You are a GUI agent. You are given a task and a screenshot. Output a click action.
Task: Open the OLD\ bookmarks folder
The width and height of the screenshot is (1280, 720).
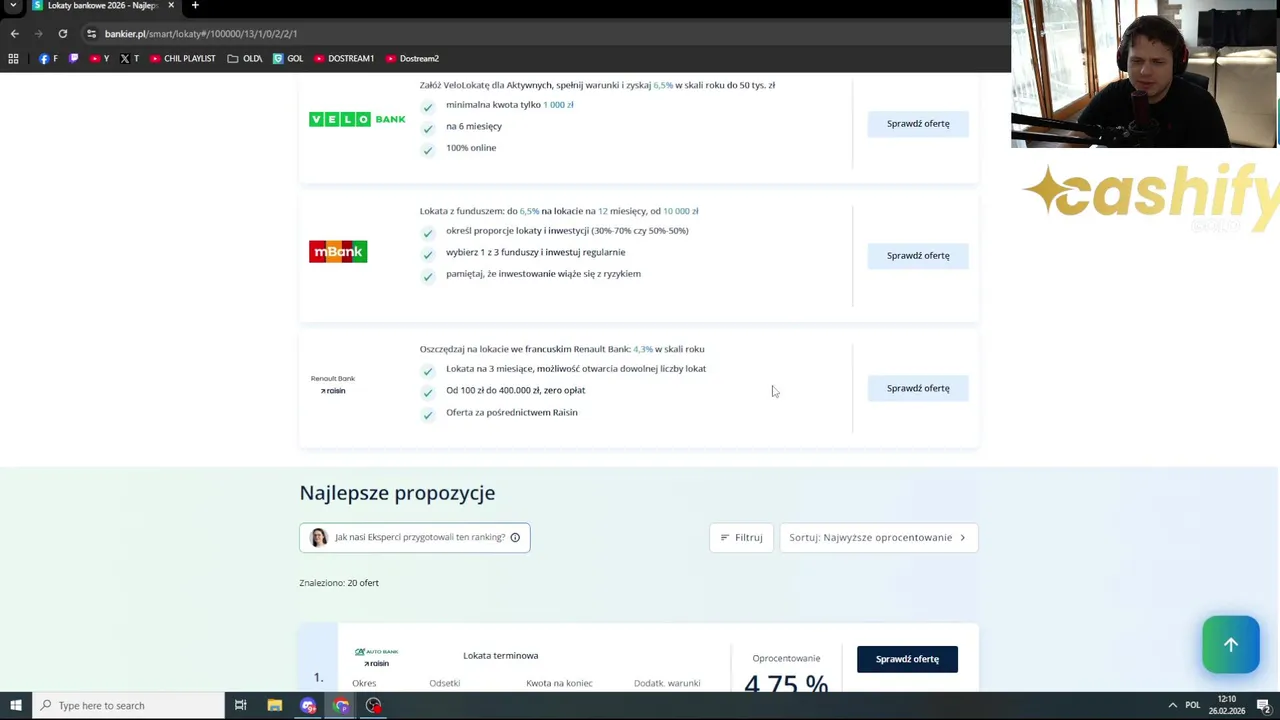click(x=244, y=58)
